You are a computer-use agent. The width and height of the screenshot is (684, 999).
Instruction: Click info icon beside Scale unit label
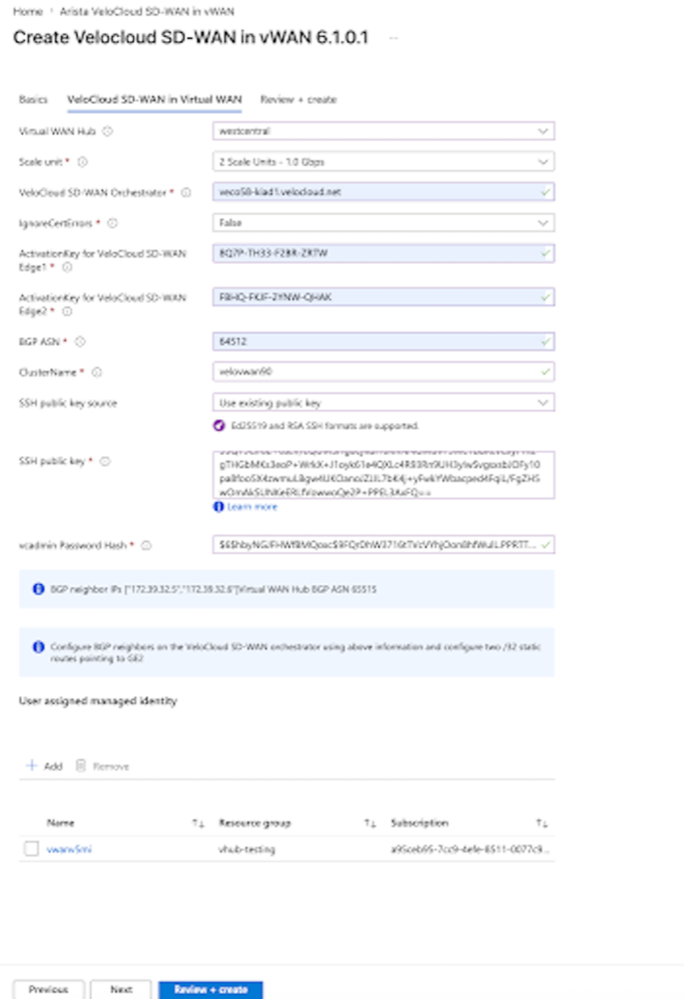(x=82, y=162)
